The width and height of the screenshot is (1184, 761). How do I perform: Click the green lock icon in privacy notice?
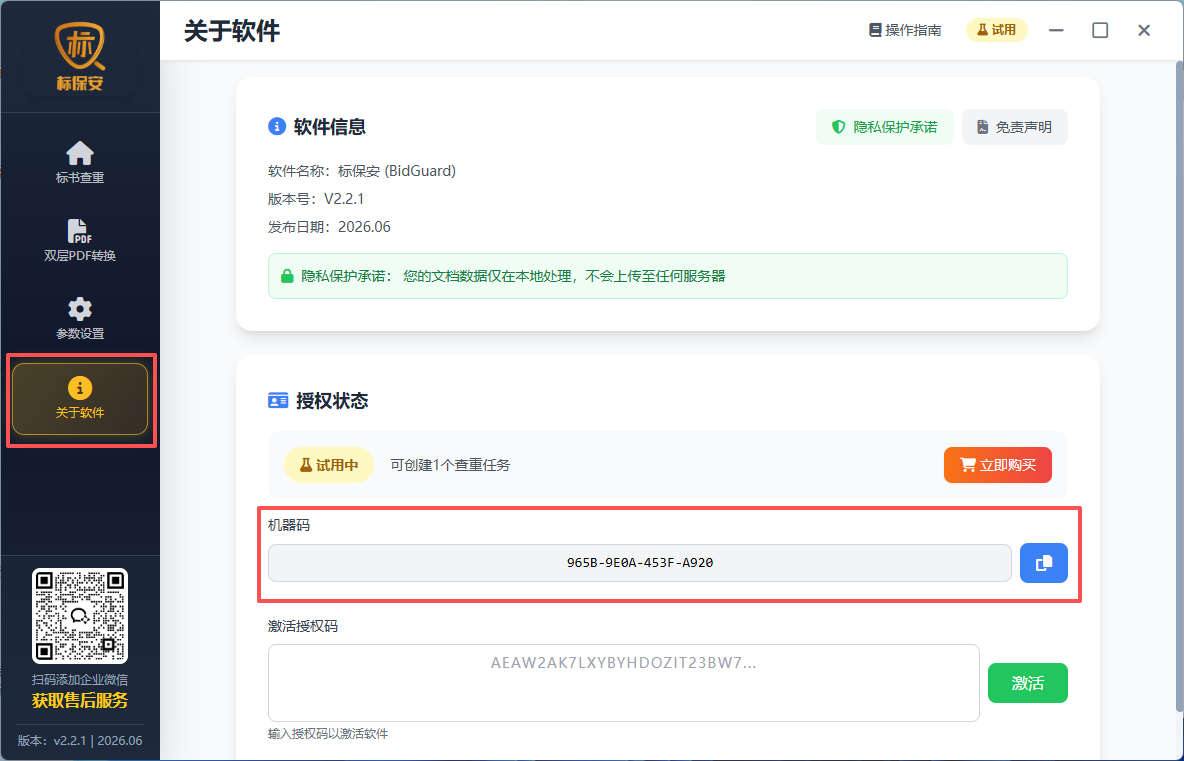pyautogui.click(x=287, y=276)
